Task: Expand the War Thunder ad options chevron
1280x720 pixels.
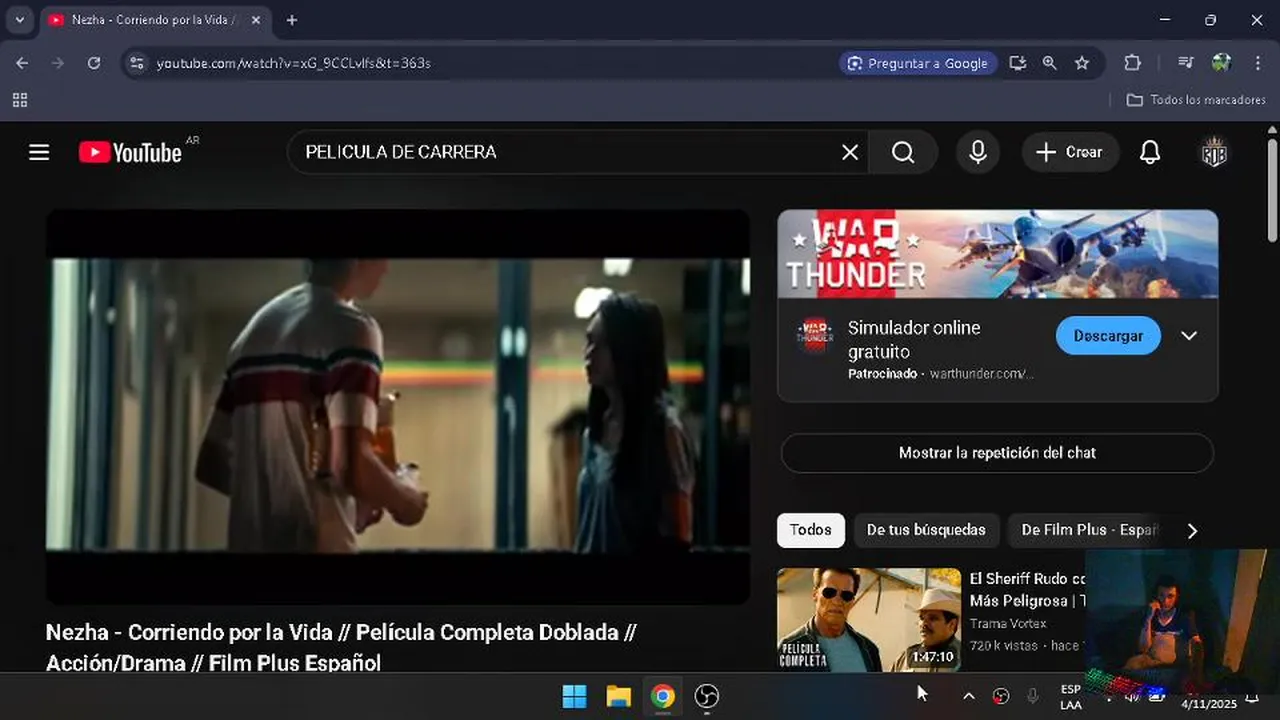Action: (1189, 336)
